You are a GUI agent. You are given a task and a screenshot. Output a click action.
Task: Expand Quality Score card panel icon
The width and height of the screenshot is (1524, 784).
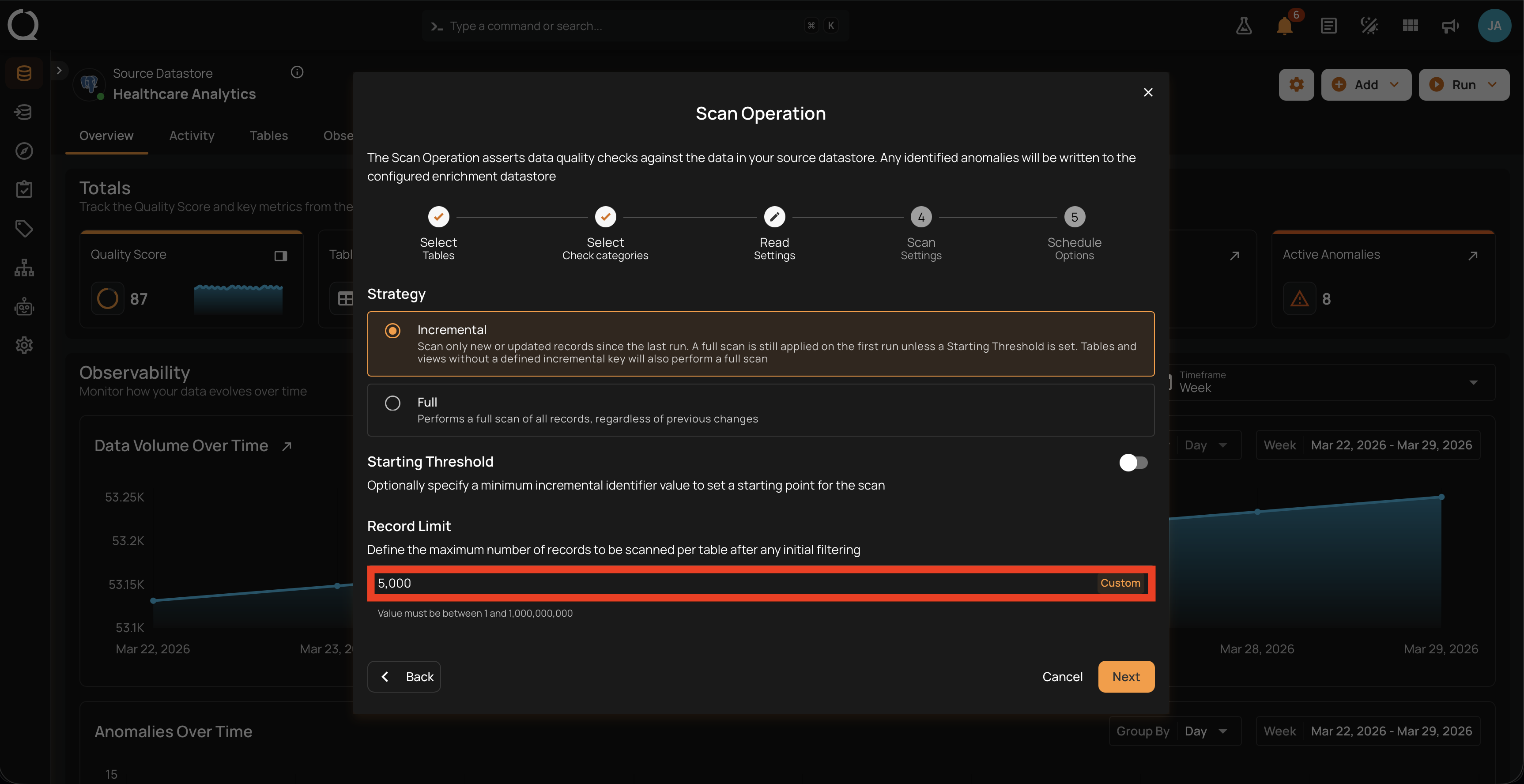tap(280, 256)
